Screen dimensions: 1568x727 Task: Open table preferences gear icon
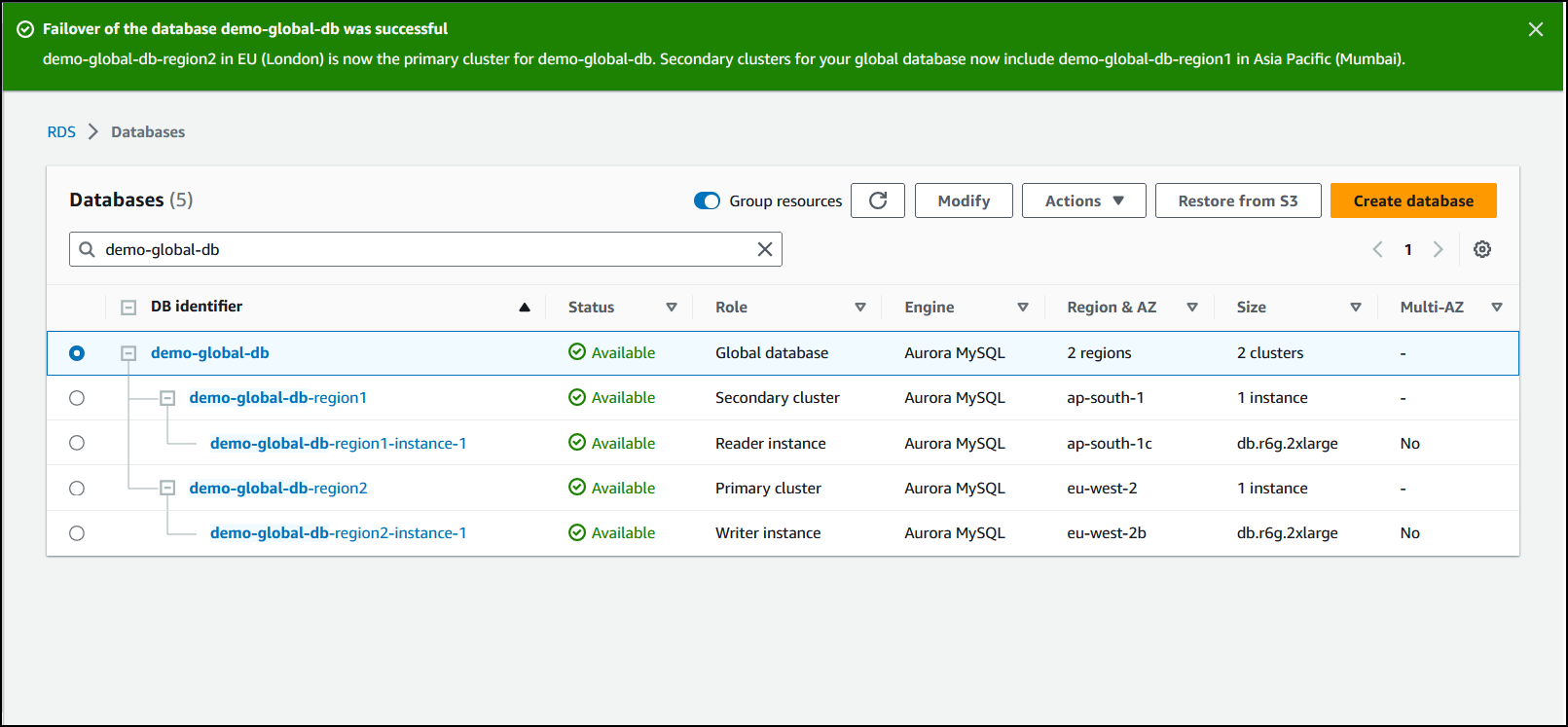(x=1481, y=249)
